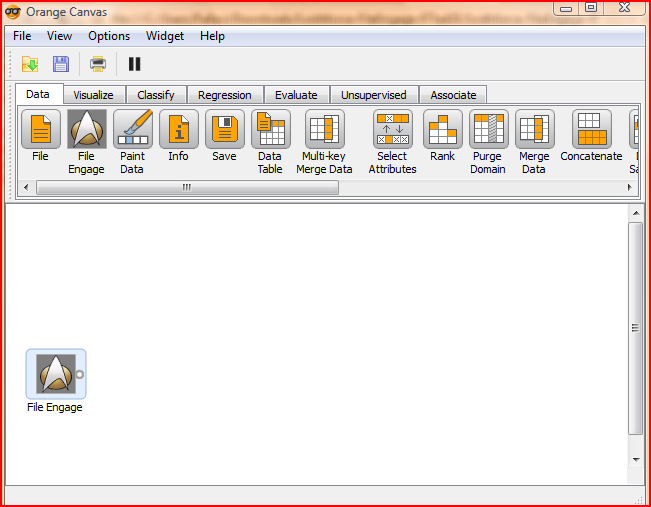
Task: Switch to the Regression tab
Action: [225, 95]
